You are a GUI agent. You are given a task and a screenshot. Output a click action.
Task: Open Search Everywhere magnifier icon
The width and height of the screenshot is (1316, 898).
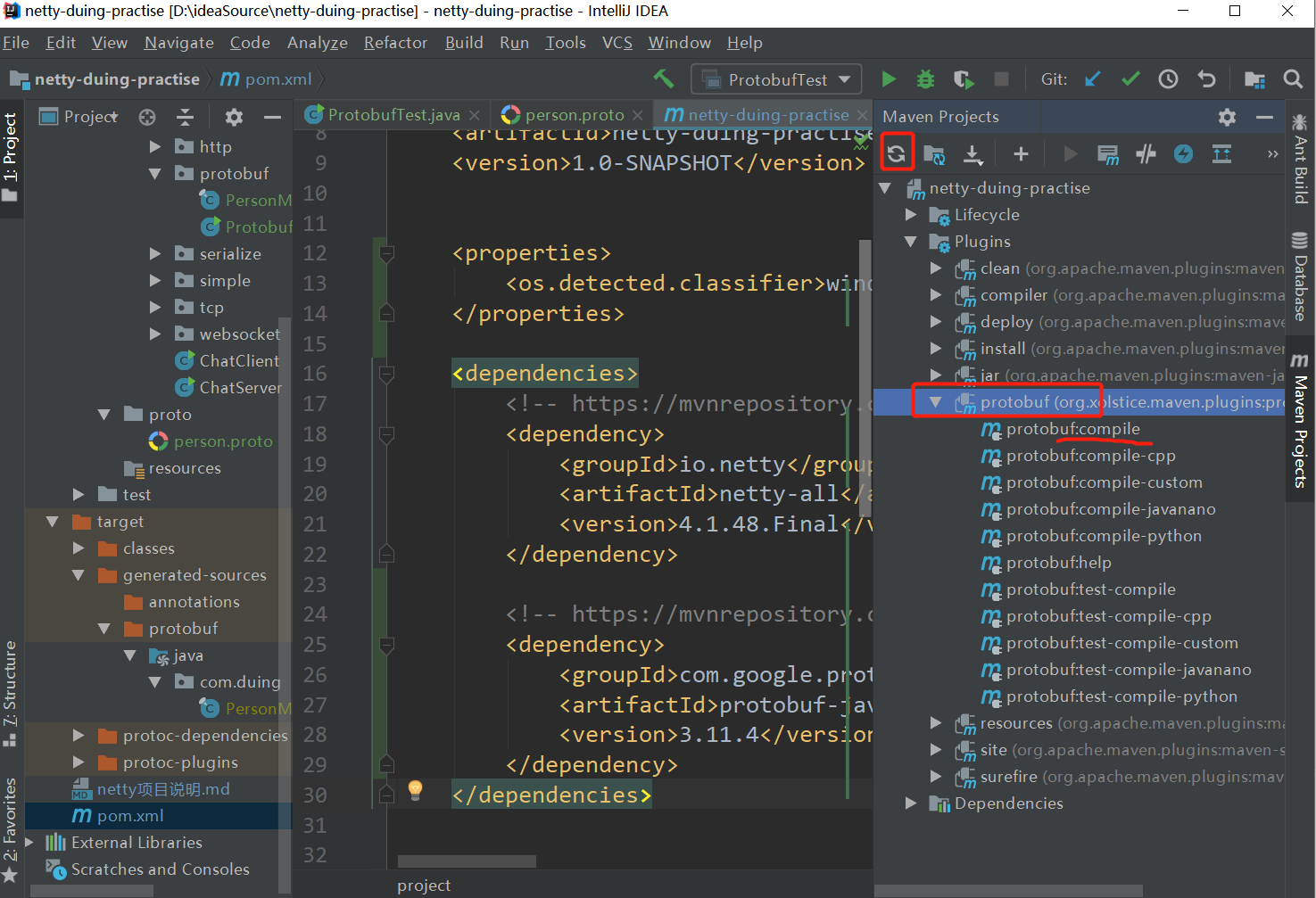coord(1293,79)
